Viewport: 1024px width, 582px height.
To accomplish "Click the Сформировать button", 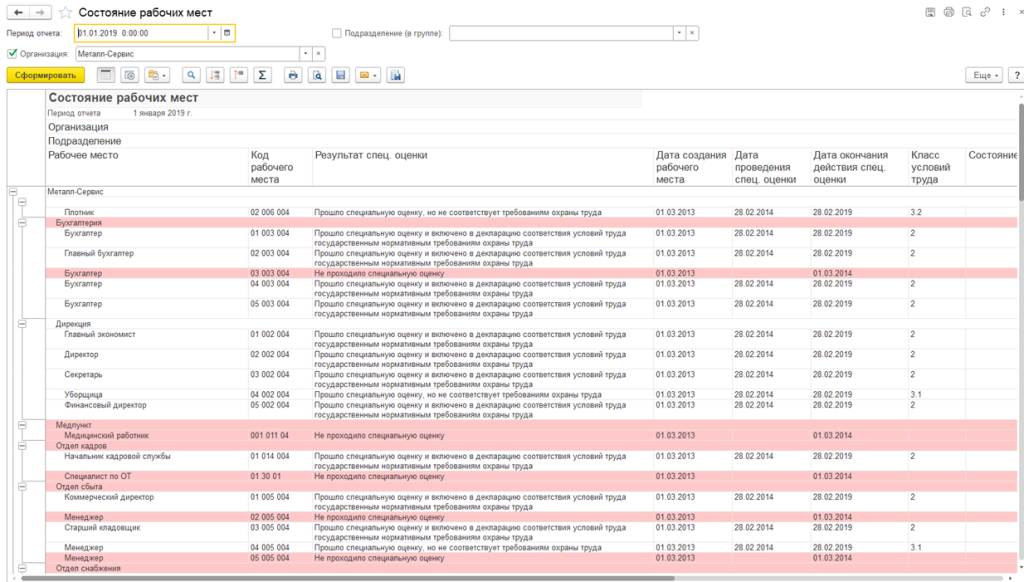I will [46, 75].
